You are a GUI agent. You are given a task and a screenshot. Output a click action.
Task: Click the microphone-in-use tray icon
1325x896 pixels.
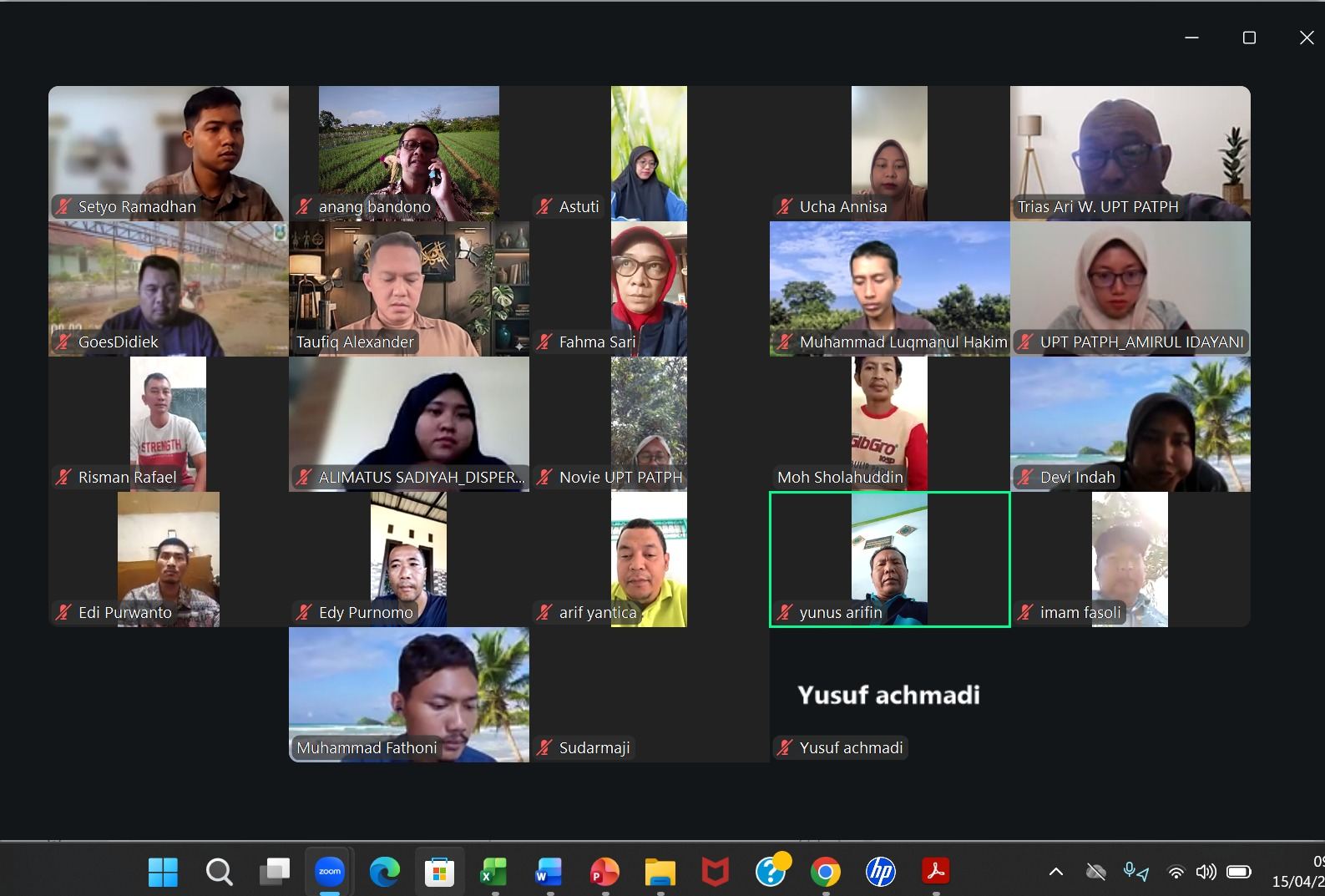(1135, 873)
